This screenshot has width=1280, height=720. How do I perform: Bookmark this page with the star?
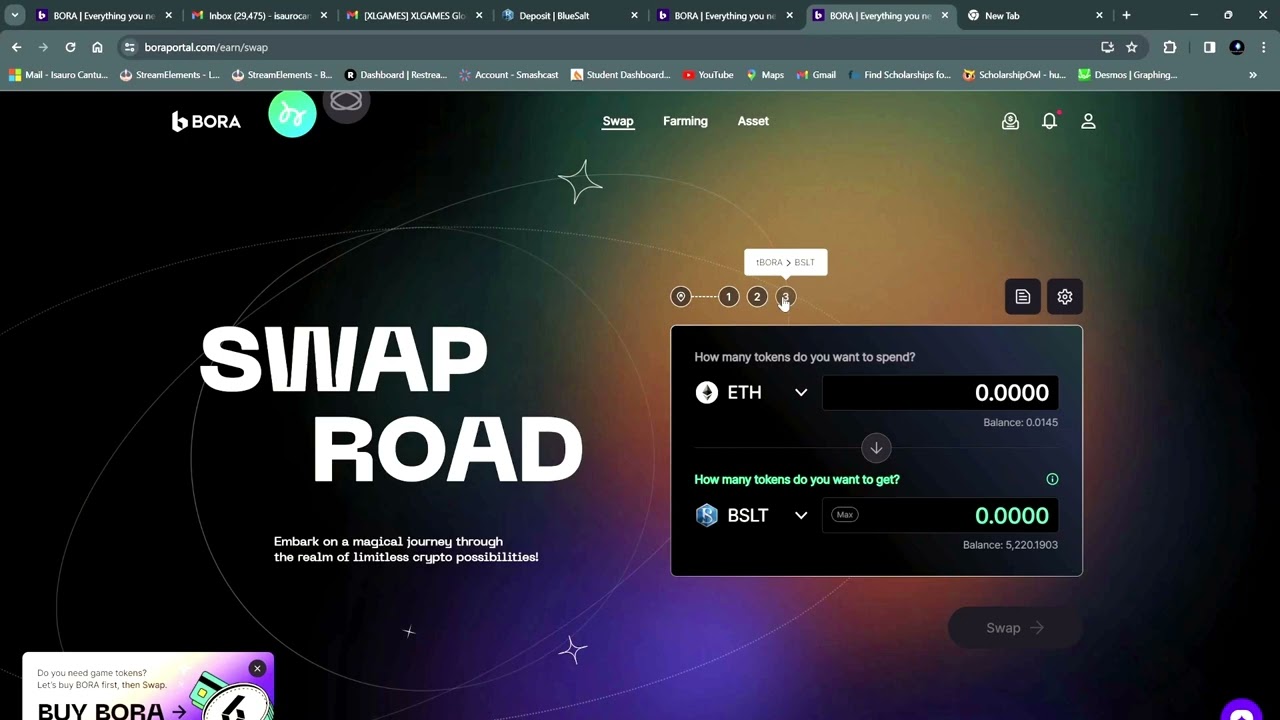coord(1131,47)
